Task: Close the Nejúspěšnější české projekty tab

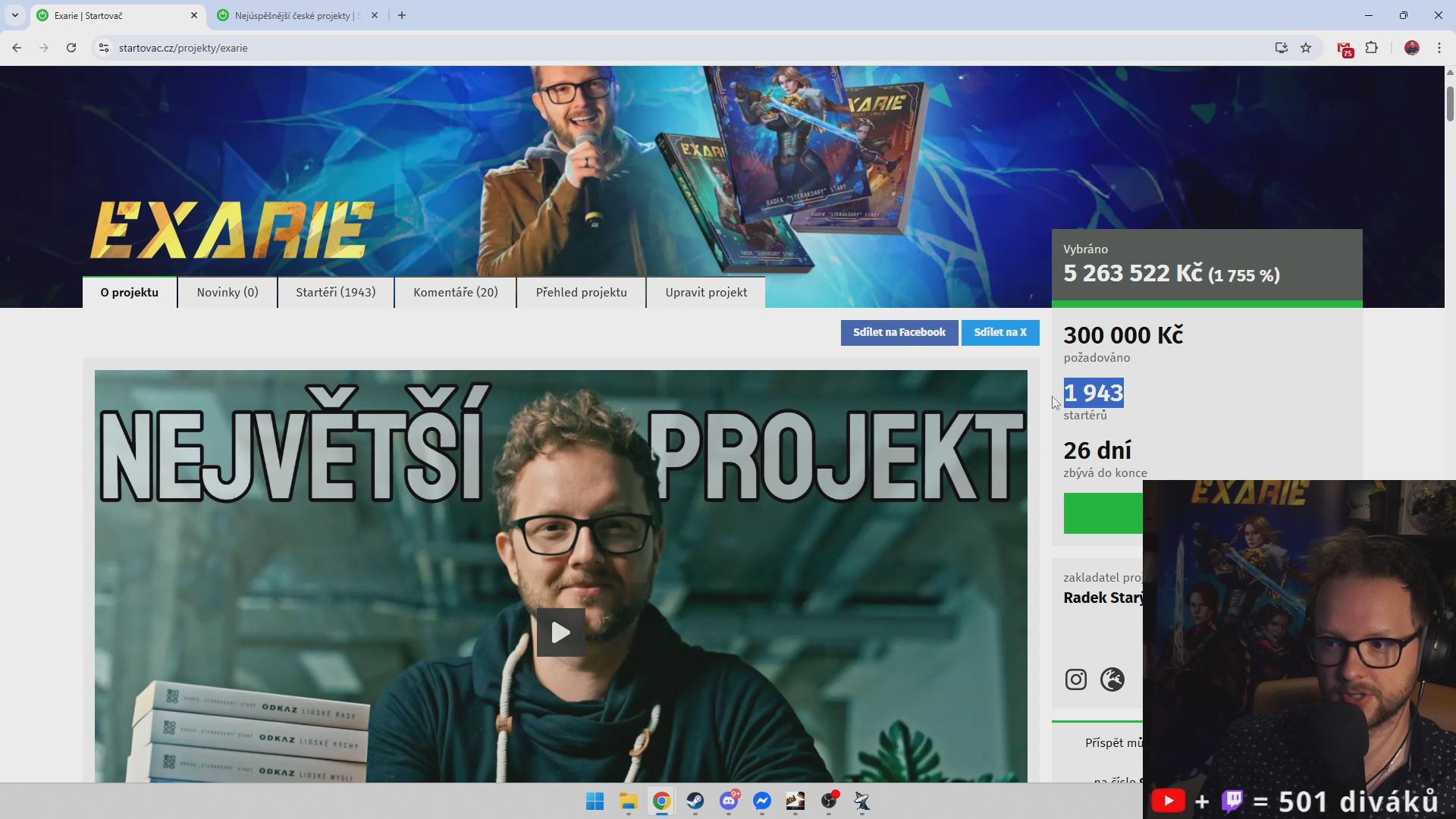Action: click(374, 15)
